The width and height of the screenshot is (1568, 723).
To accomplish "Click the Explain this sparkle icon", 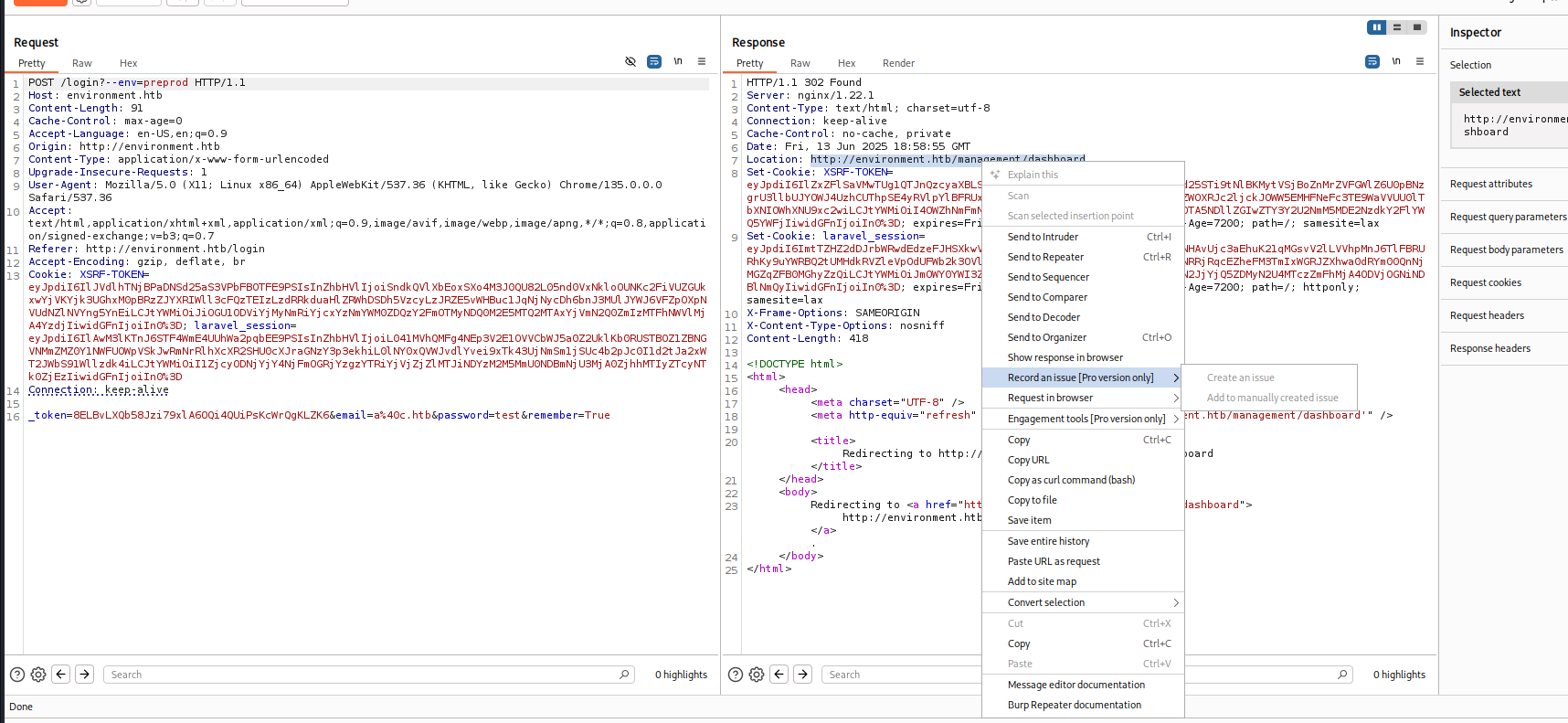I will pos(995,175).
